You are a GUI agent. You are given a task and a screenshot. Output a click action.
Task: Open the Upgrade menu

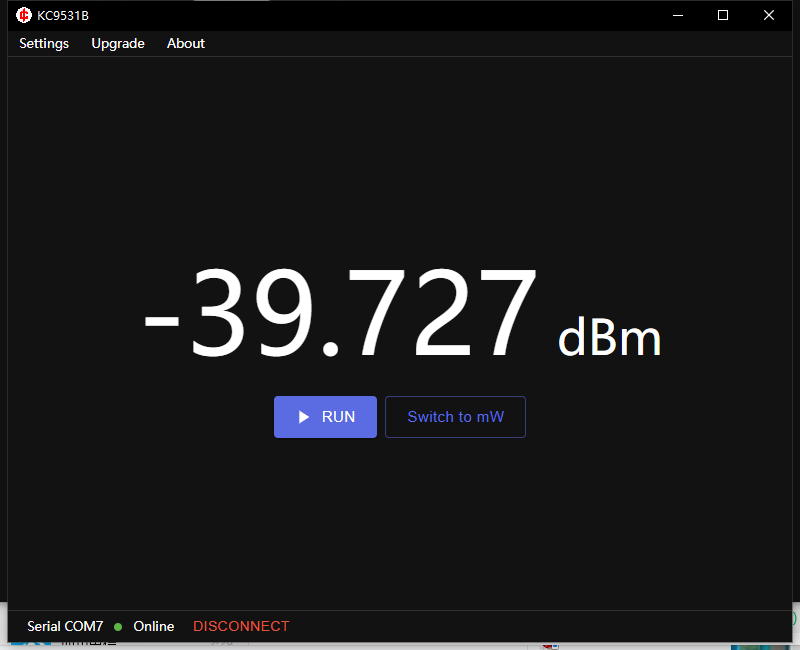pyautogui.click(x=118, y=44)
